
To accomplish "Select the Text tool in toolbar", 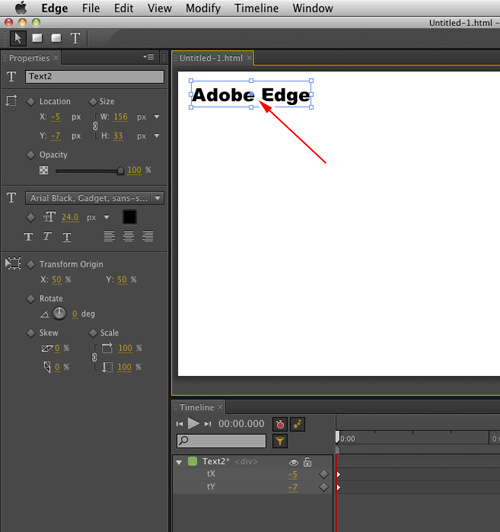I will pos(75,38).
